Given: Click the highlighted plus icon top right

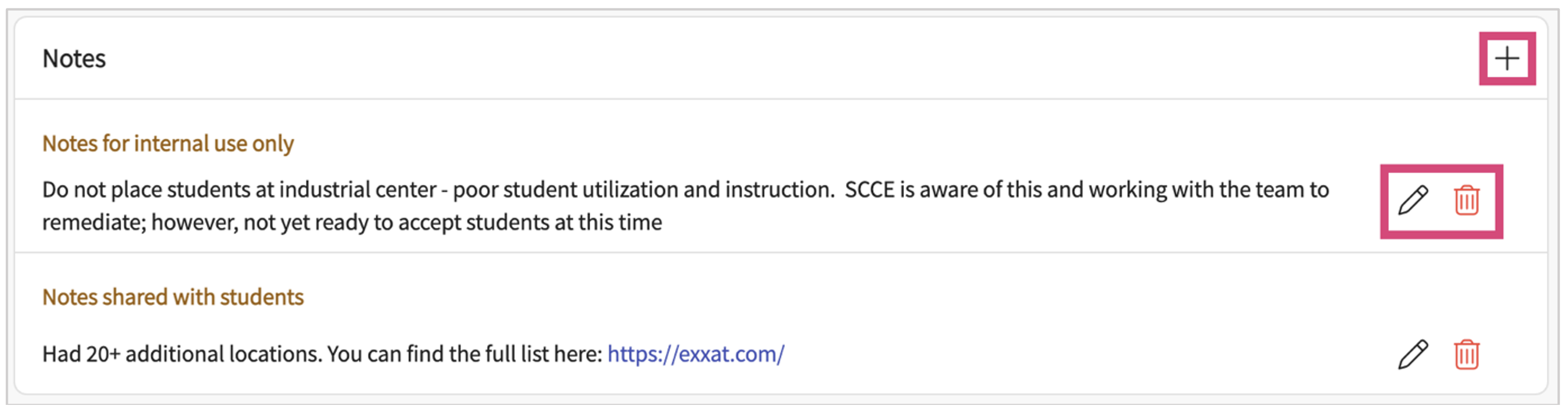Looking at the screenshot, I should tap(1508, 59).
